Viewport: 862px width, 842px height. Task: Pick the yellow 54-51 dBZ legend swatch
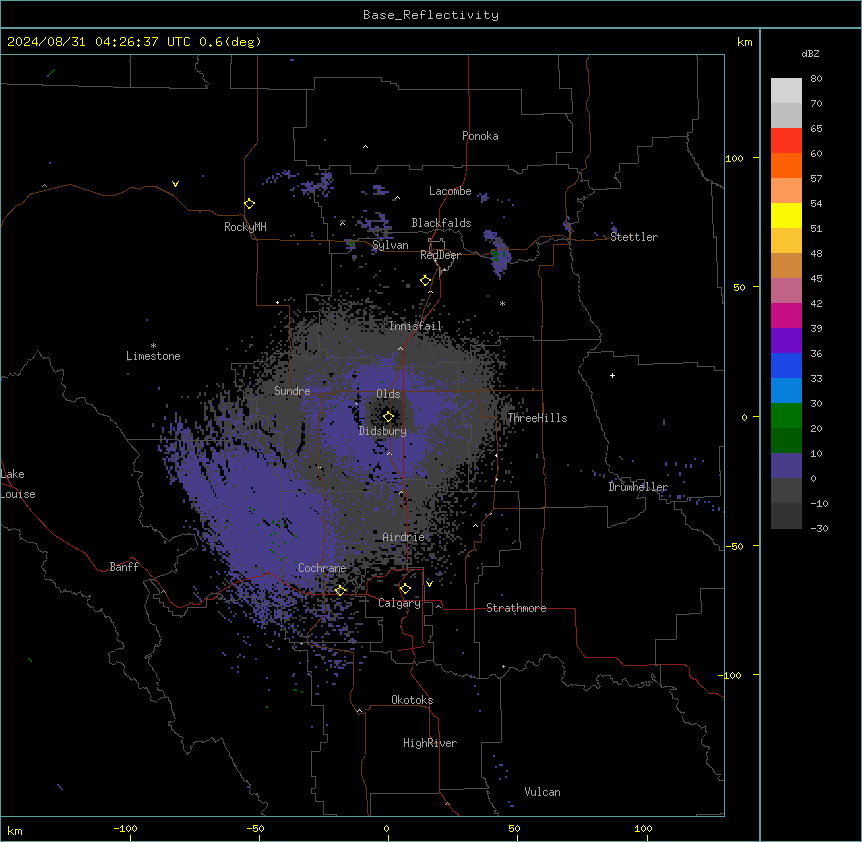point(786,215)
